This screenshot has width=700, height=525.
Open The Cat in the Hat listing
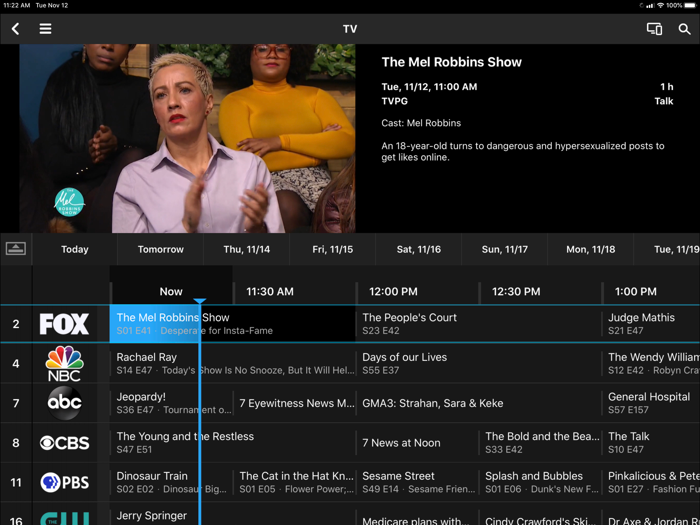click(x=294, y=482)
